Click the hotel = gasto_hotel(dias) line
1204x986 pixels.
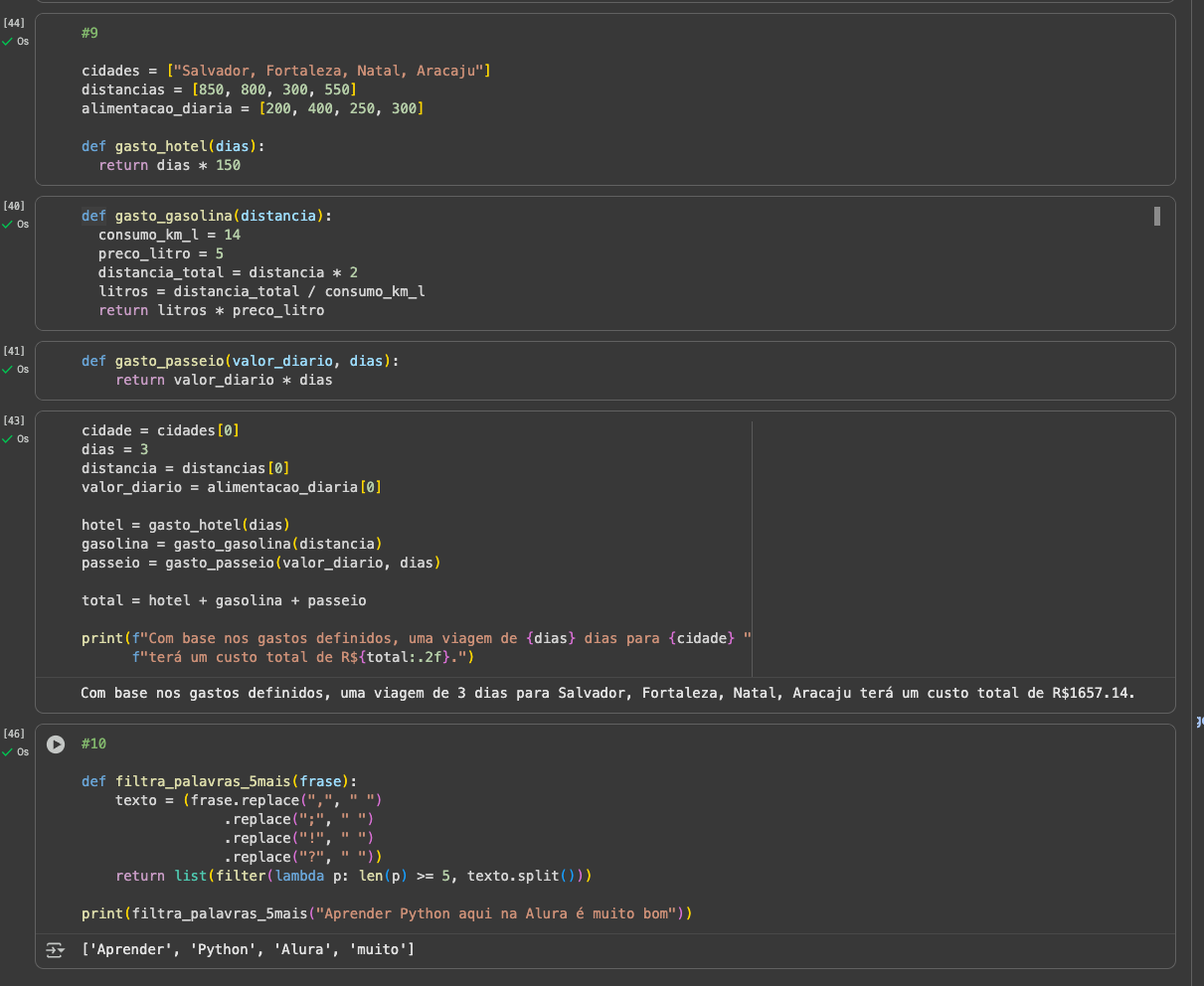(x=185, y=525)
